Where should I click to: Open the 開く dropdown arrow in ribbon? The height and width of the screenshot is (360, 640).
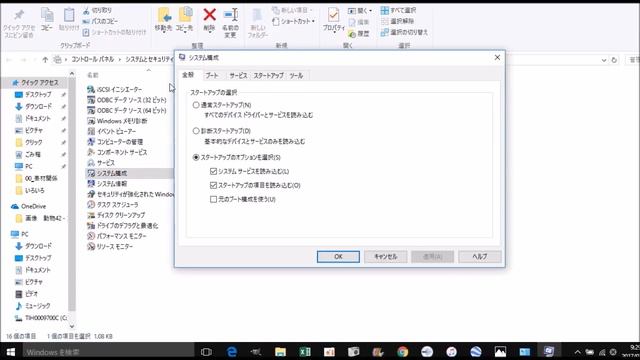(x=370, y=11)
